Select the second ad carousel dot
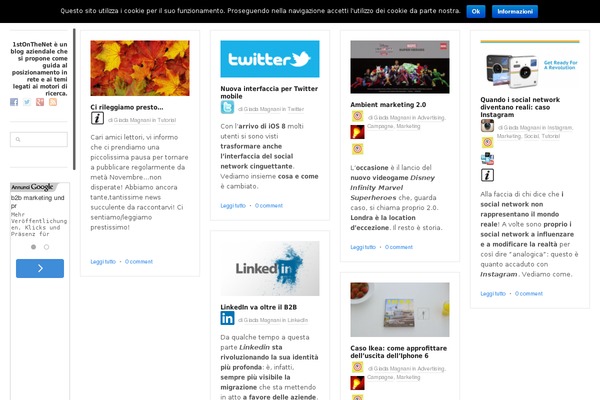Screen dimensions: 600x400 [x=46, y=247]
